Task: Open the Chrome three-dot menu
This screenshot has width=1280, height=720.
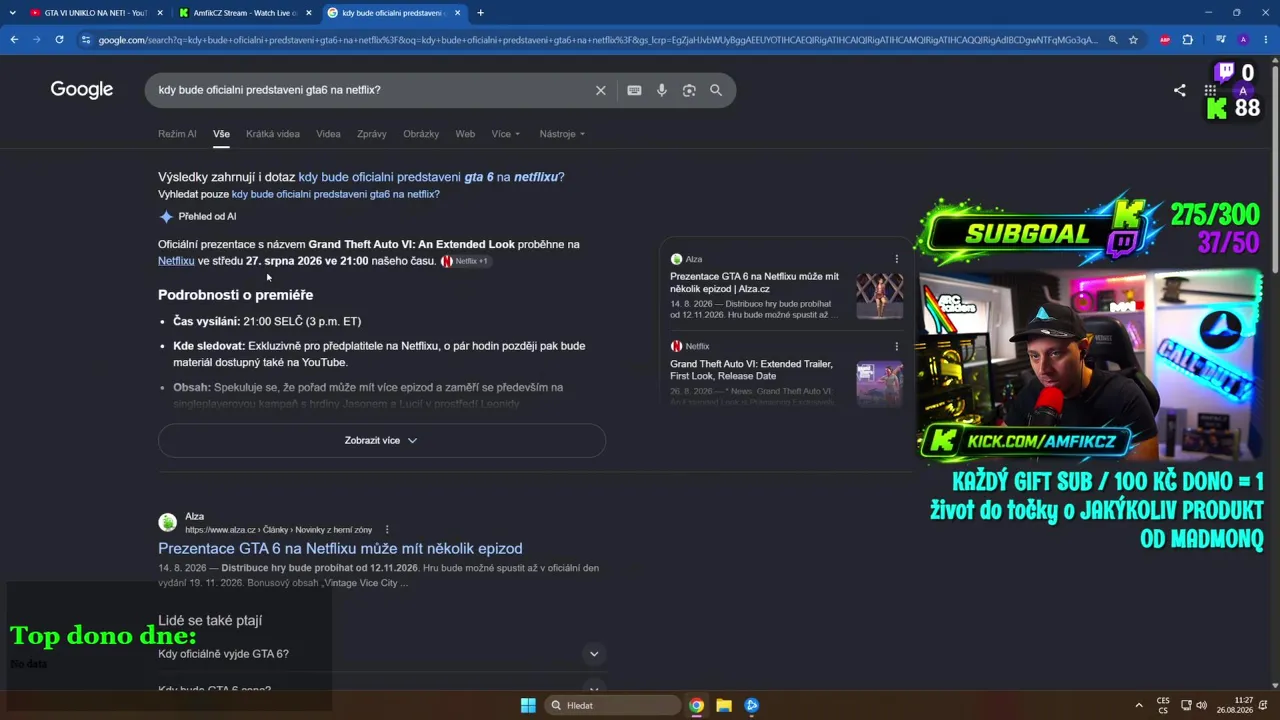Action: [x=1265, y=40]
